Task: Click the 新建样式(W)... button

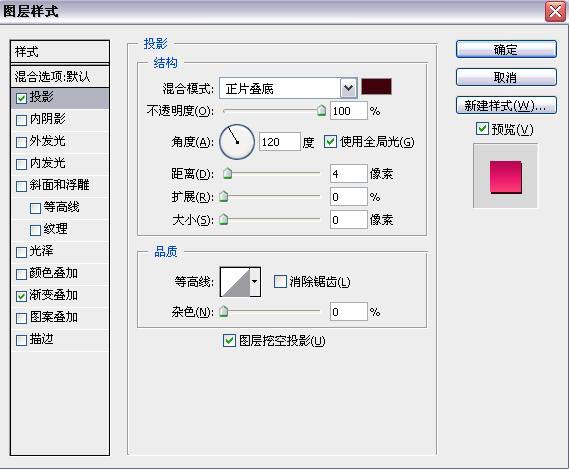Action: tap(506, 106)
